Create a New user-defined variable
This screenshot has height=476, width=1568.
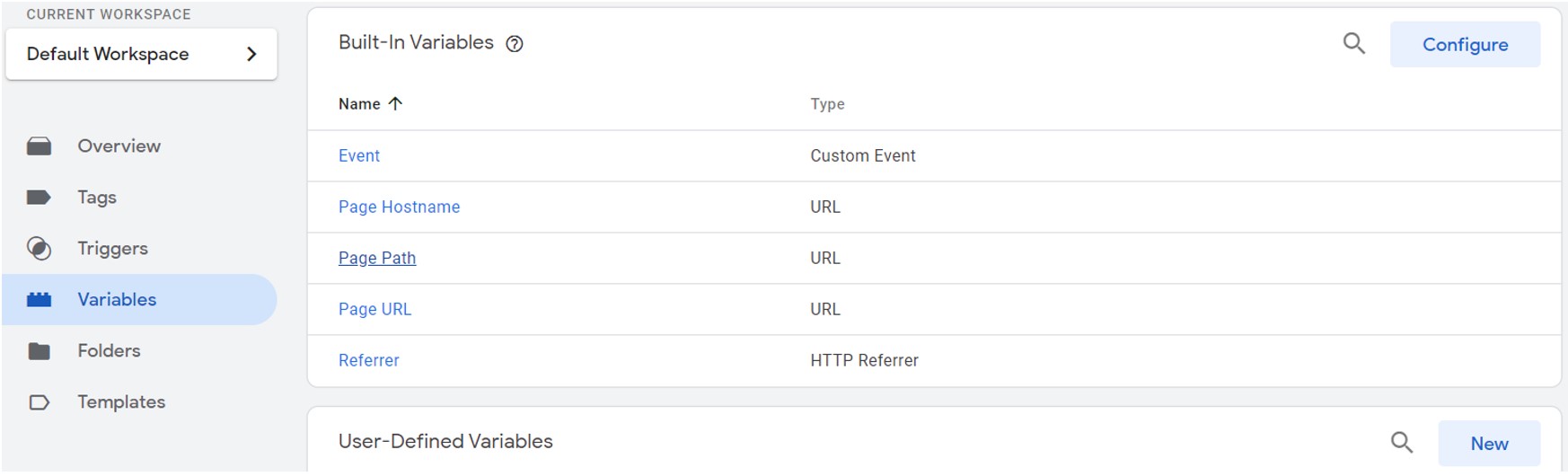(1488, 444)
